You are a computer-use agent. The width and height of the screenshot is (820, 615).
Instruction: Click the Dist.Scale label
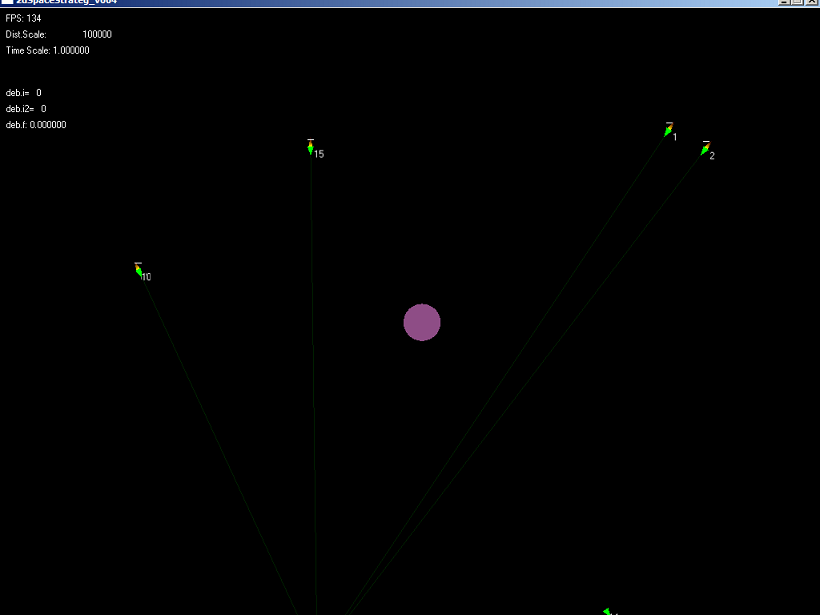[x=26, y=34]
